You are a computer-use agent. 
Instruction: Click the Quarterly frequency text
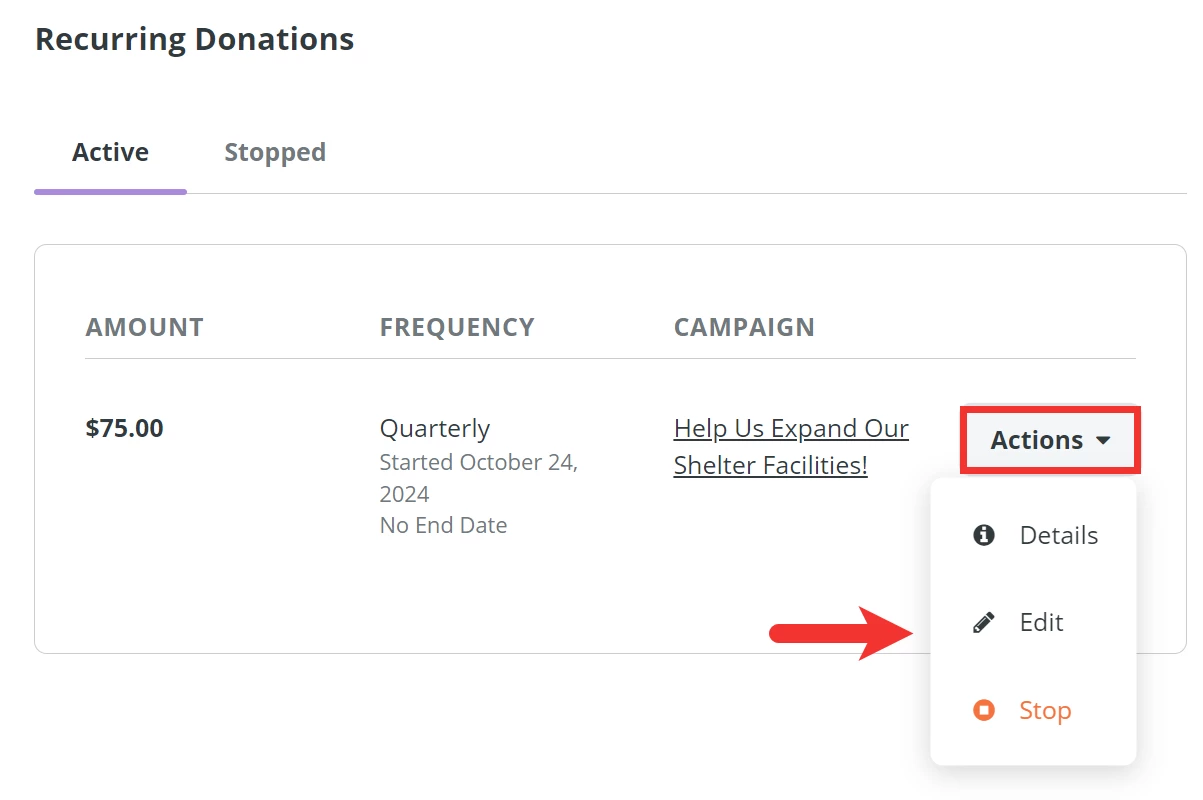[x=434, y=428]
